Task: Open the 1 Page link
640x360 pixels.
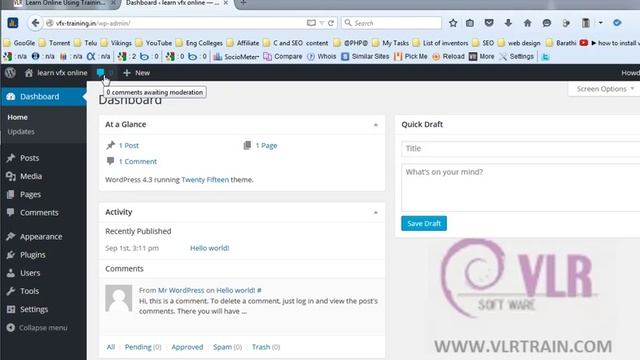Action: pos(266,145)
